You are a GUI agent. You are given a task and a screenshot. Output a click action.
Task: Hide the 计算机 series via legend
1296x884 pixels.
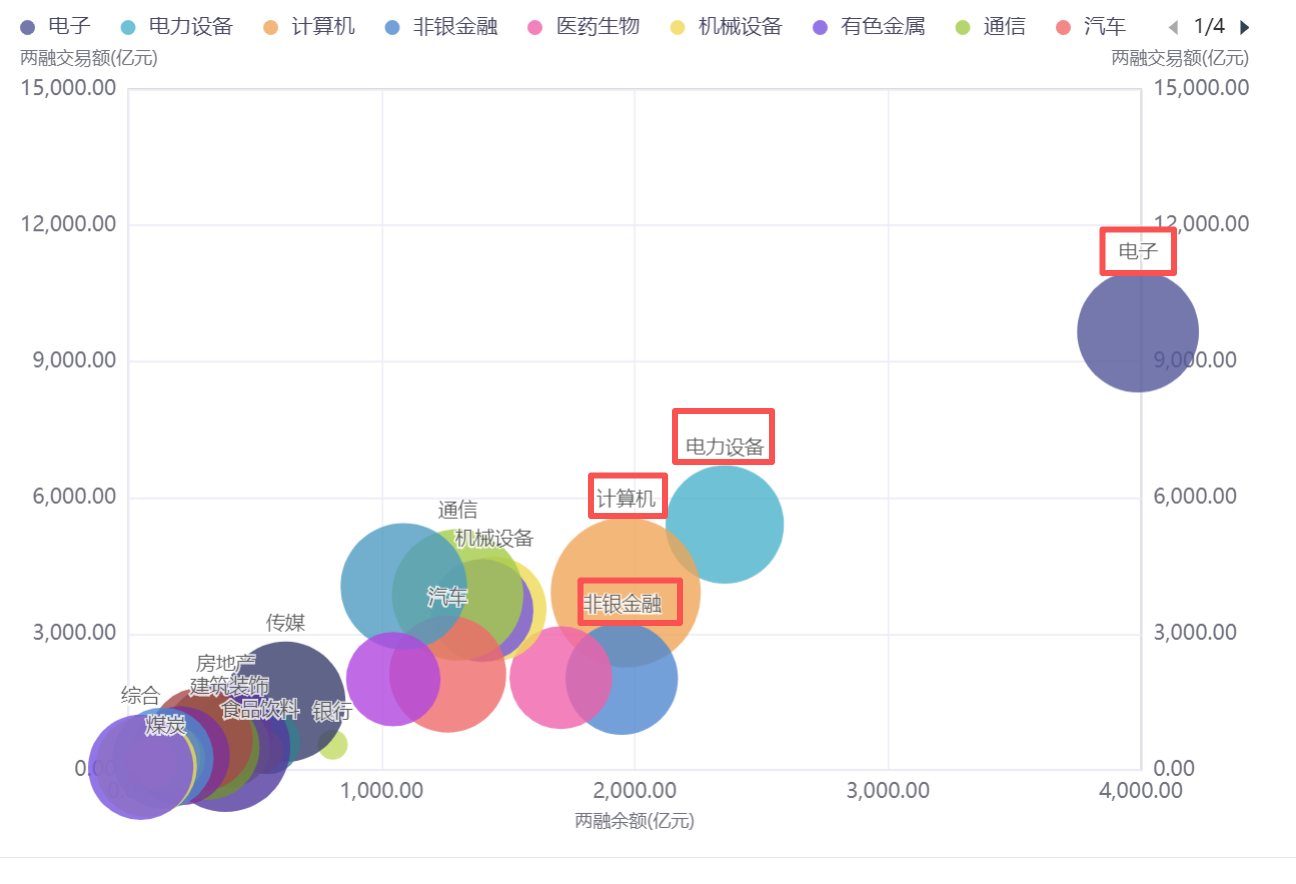tap(310, 27)
